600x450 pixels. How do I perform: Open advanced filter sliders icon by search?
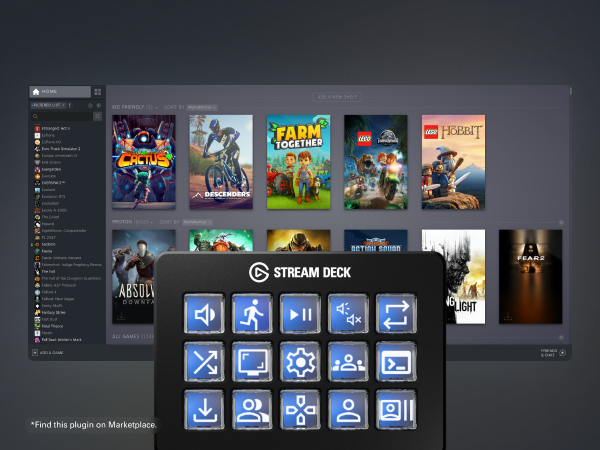coord(98,116)
